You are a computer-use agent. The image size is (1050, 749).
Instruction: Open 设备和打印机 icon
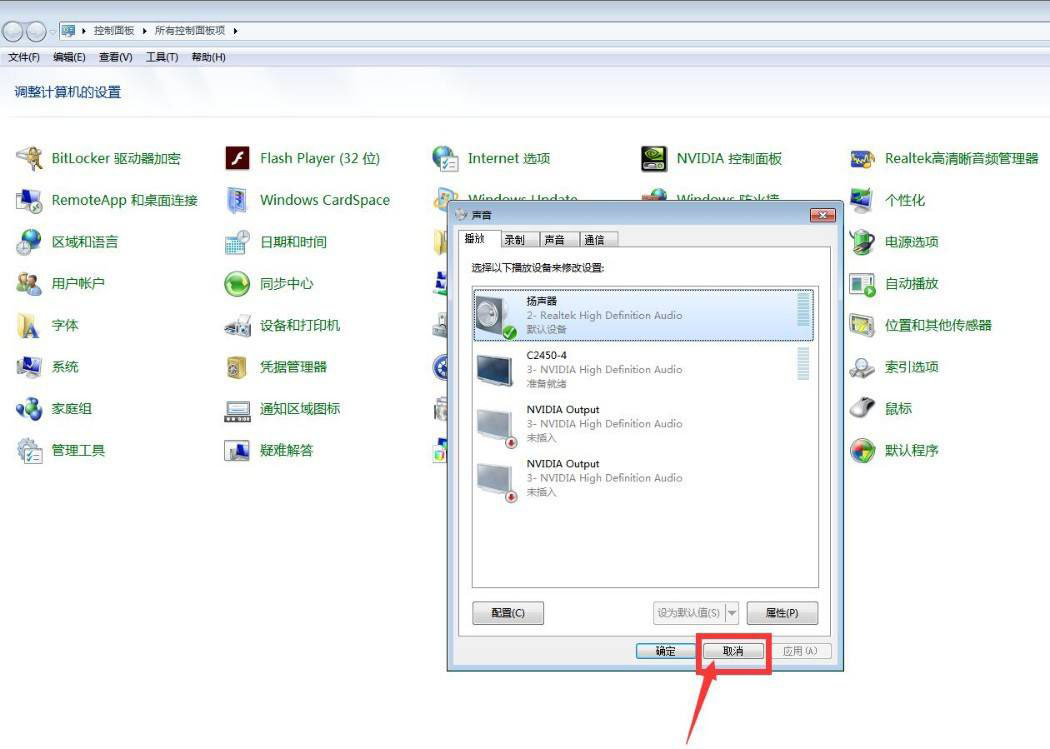tap(237, 325)
